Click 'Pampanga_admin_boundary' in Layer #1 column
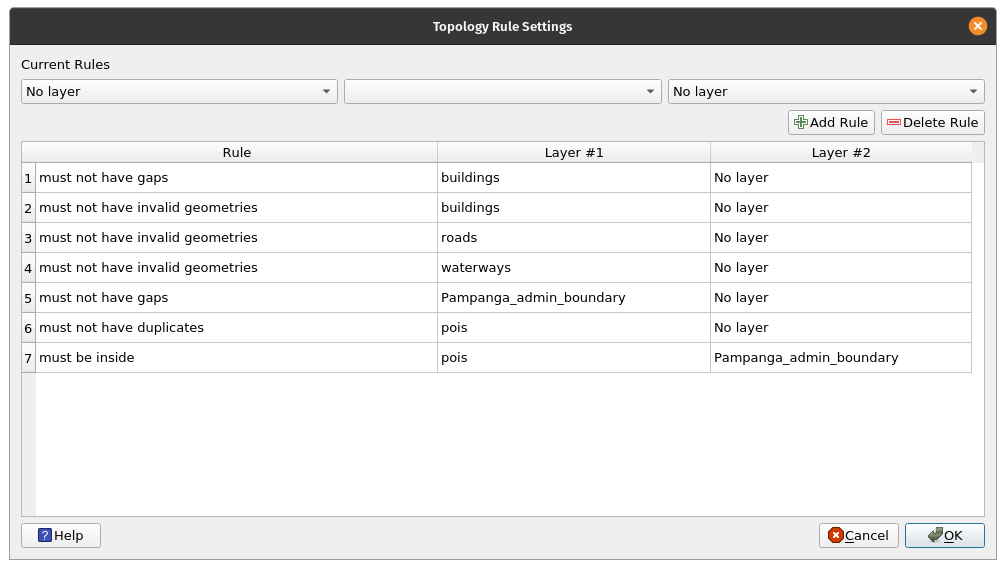 pos(574,298)
